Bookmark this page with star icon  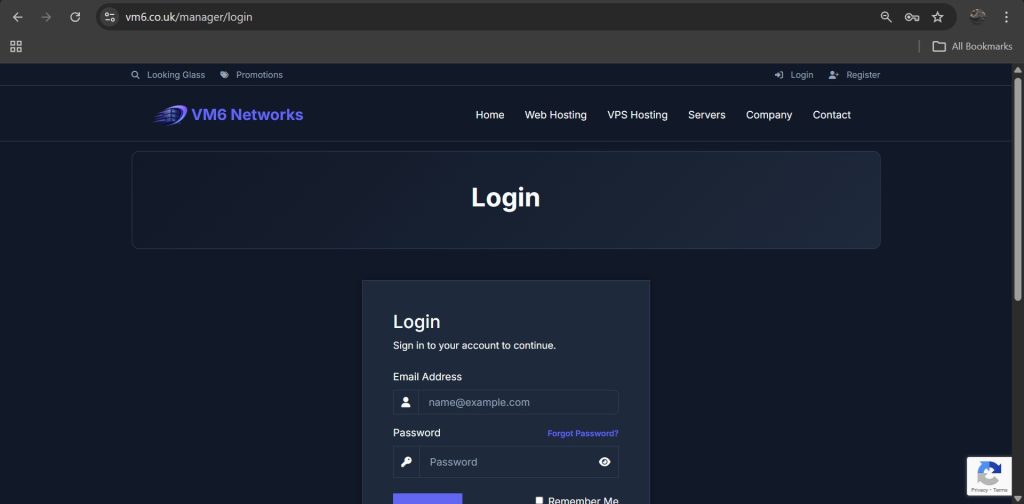937,17
